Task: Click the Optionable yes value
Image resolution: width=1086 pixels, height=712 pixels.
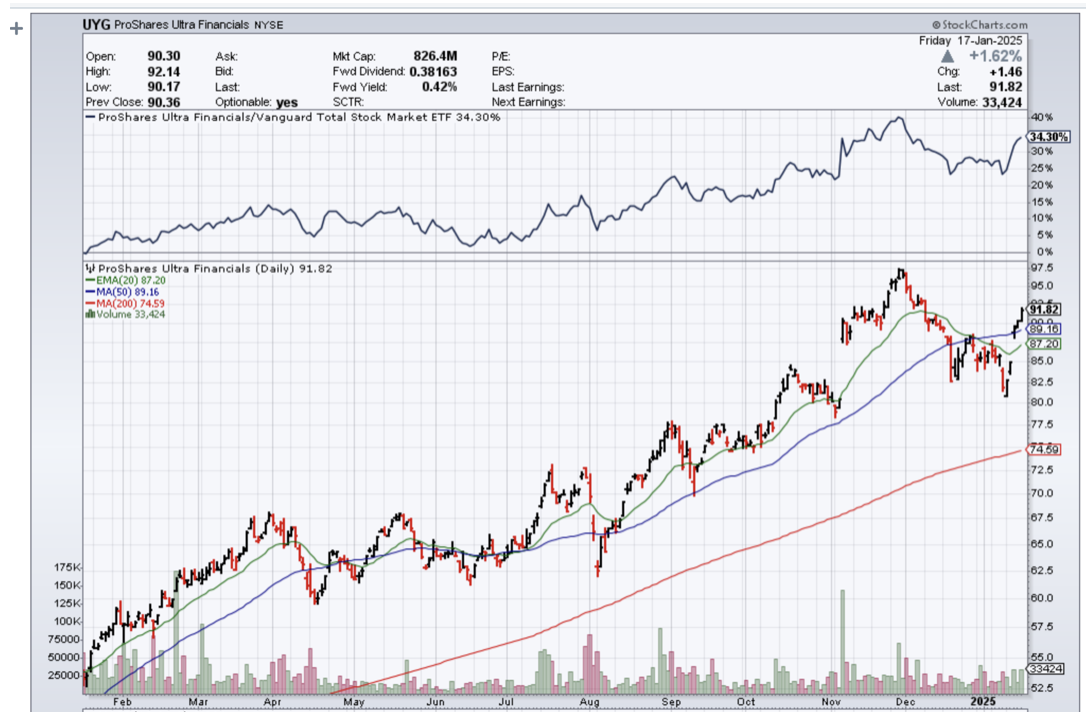Action: tap(286, 102)
